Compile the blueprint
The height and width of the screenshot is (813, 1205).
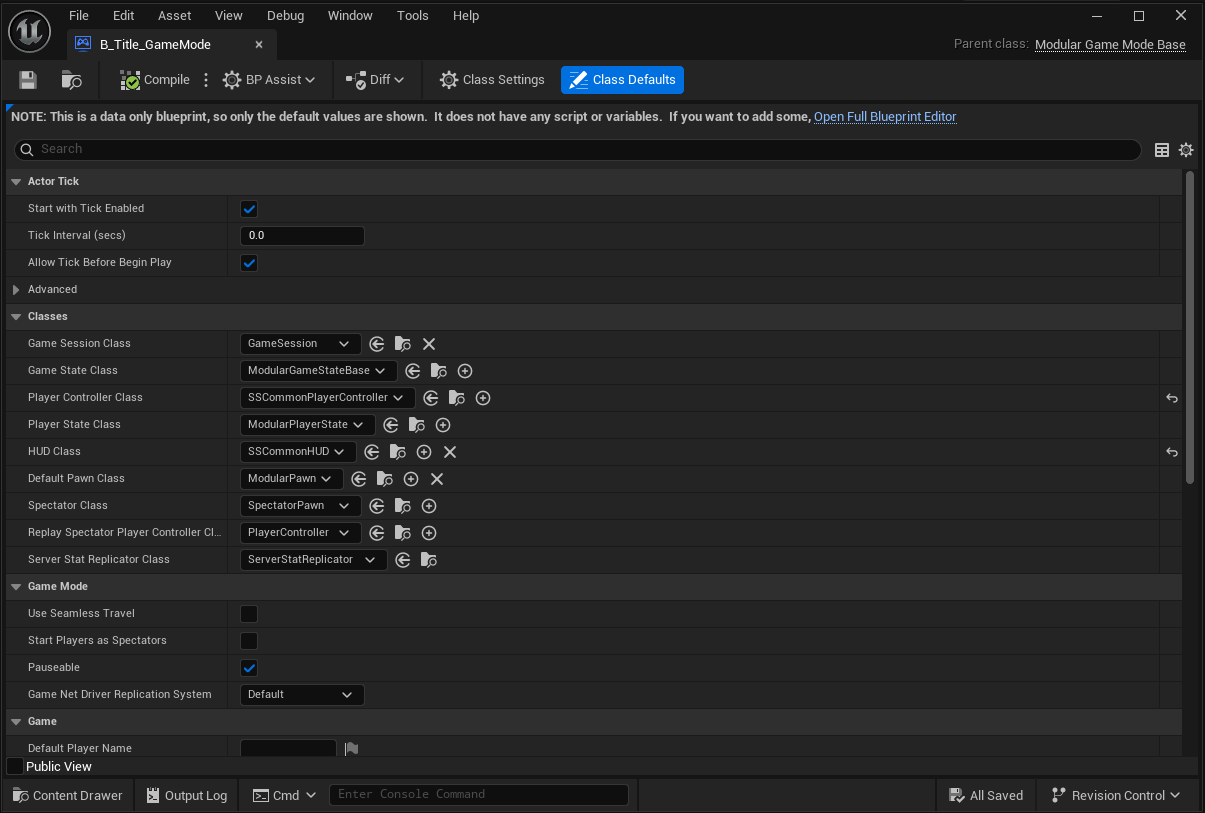click(153, 79)
